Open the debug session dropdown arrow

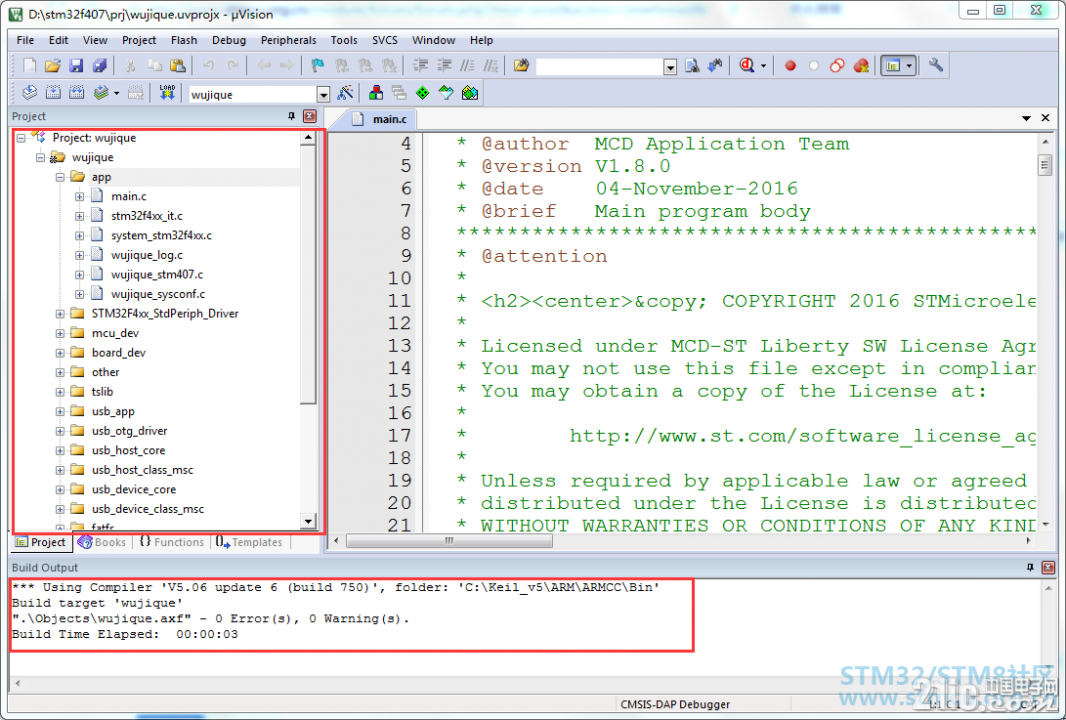tap(763, 66)
